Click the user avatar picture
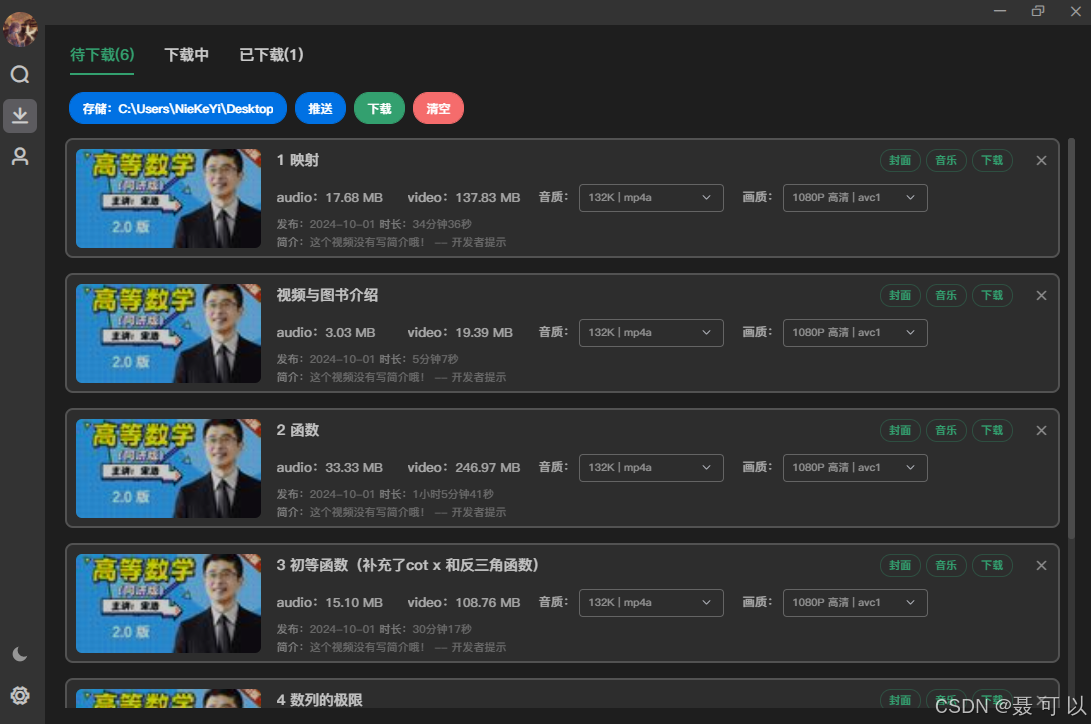Image resolution: width=1091 pixels, height=724 pixels. tap(20, 30)
